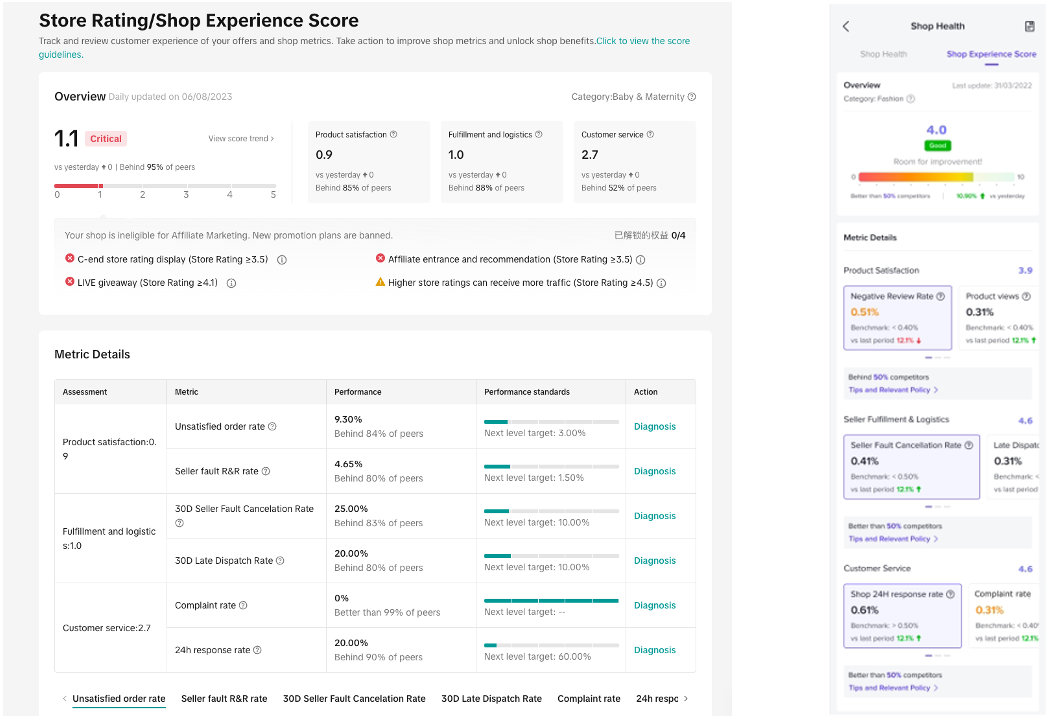Click the back arrow in Shop Health header

846,27
